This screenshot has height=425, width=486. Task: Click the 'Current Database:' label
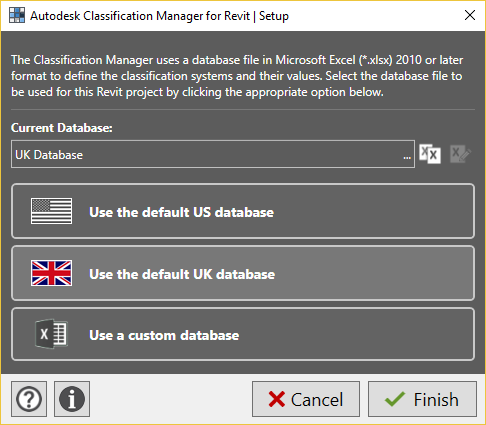click(62, 128)
